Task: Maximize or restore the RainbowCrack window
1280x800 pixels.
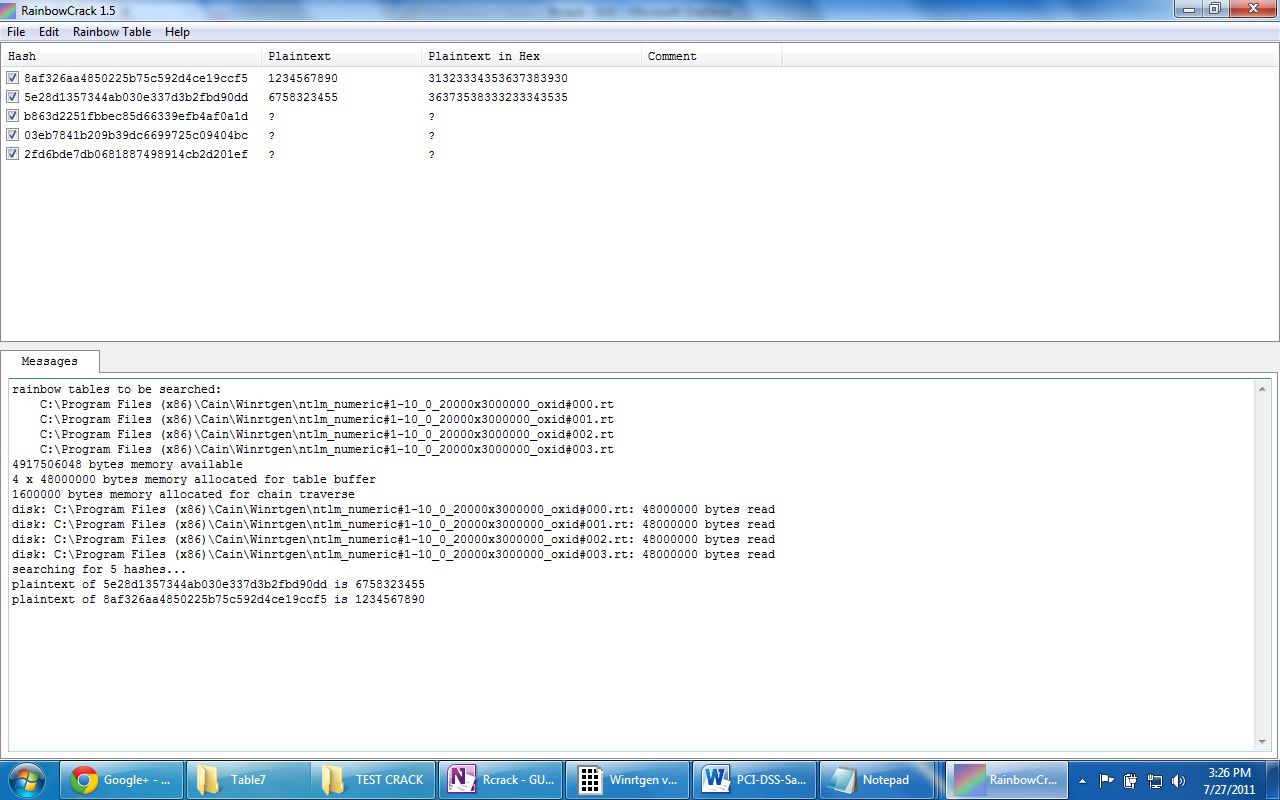Action: click(1215, 8)
